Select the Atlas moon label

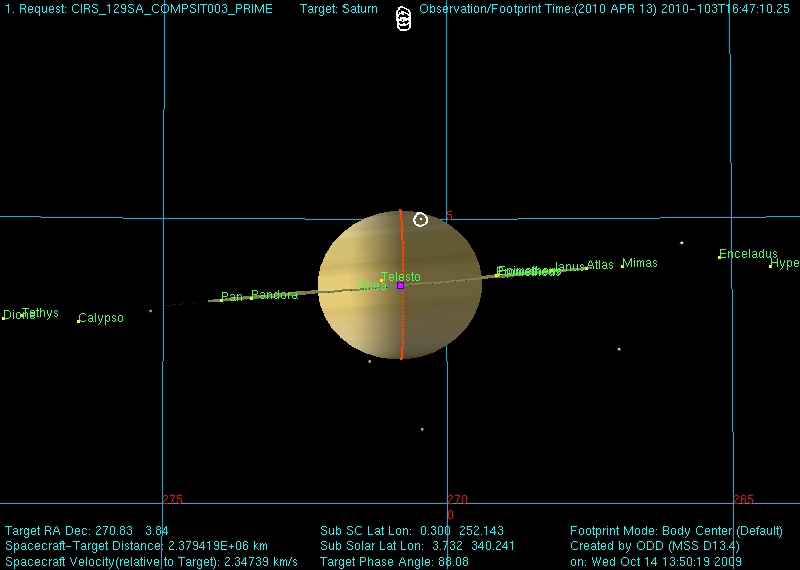(x=600, y=265)
